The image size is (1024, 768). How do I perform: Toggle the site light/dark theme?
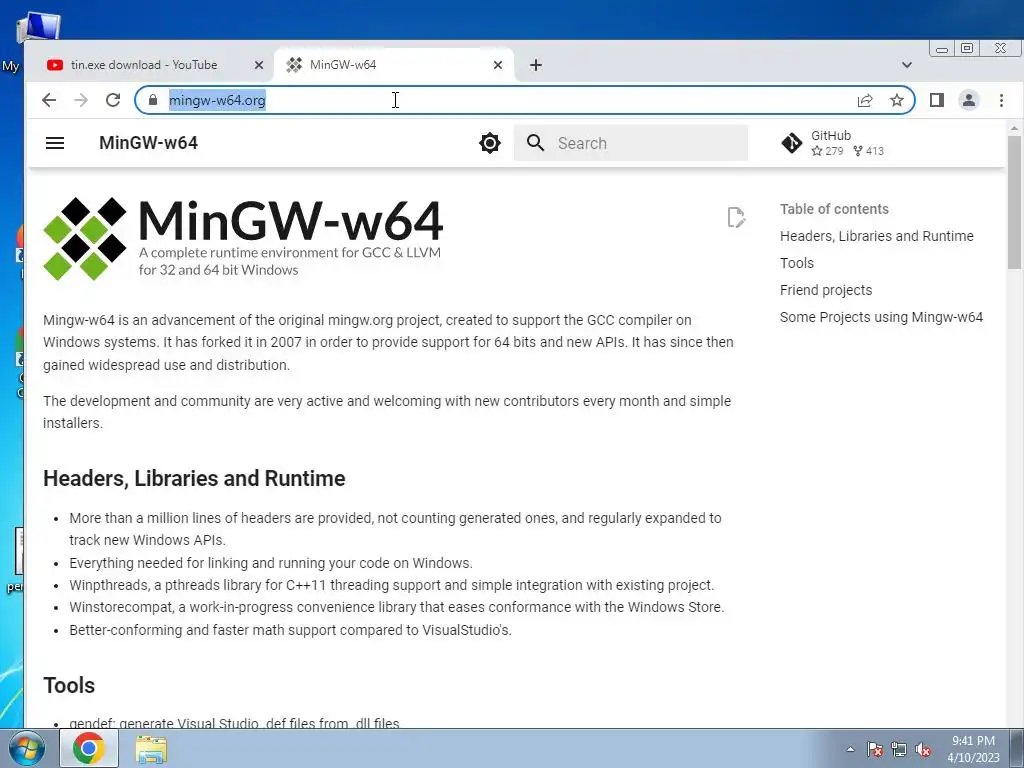tap(490, 143)
